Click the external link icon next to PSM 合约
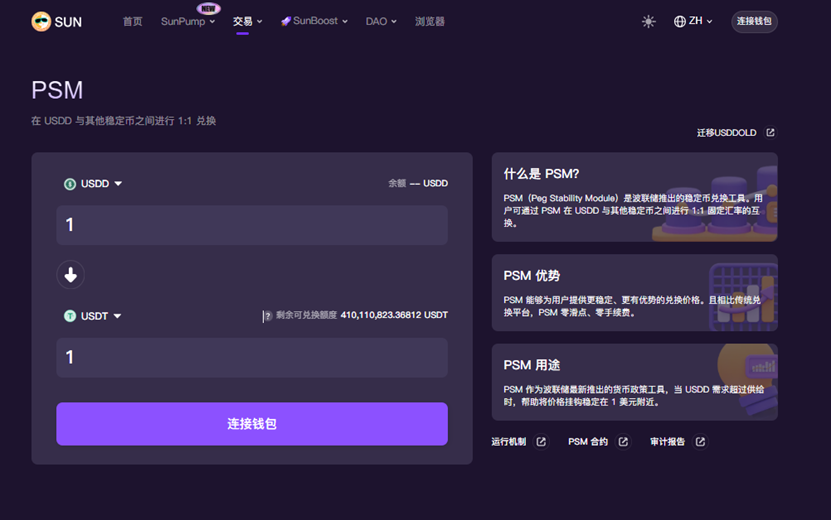Viewport: 831px width, 520px height. click(x=623, y=442)
